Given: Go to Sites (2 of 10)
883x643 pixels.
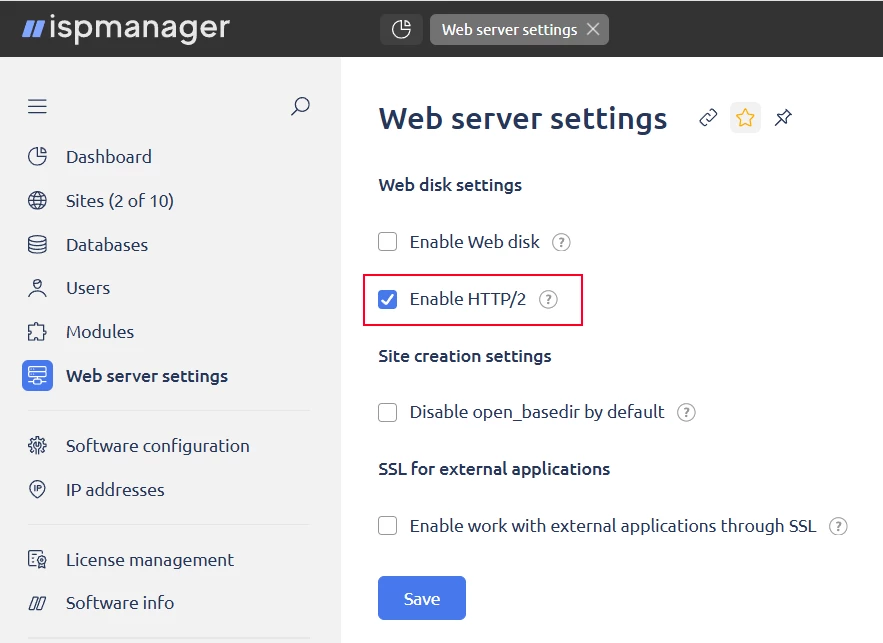Looking at the screenshot, I should (x=119, y=201).
